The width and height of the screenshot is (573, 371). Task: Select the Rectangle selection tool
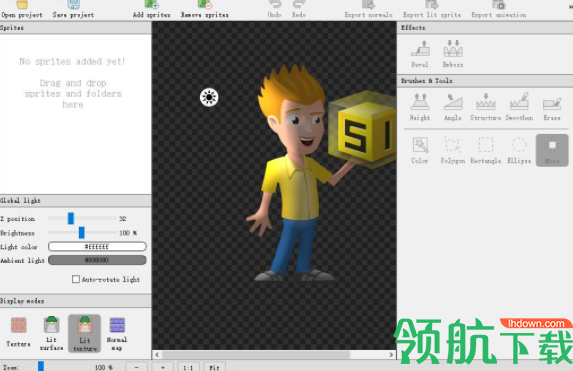tap(485, 150)
